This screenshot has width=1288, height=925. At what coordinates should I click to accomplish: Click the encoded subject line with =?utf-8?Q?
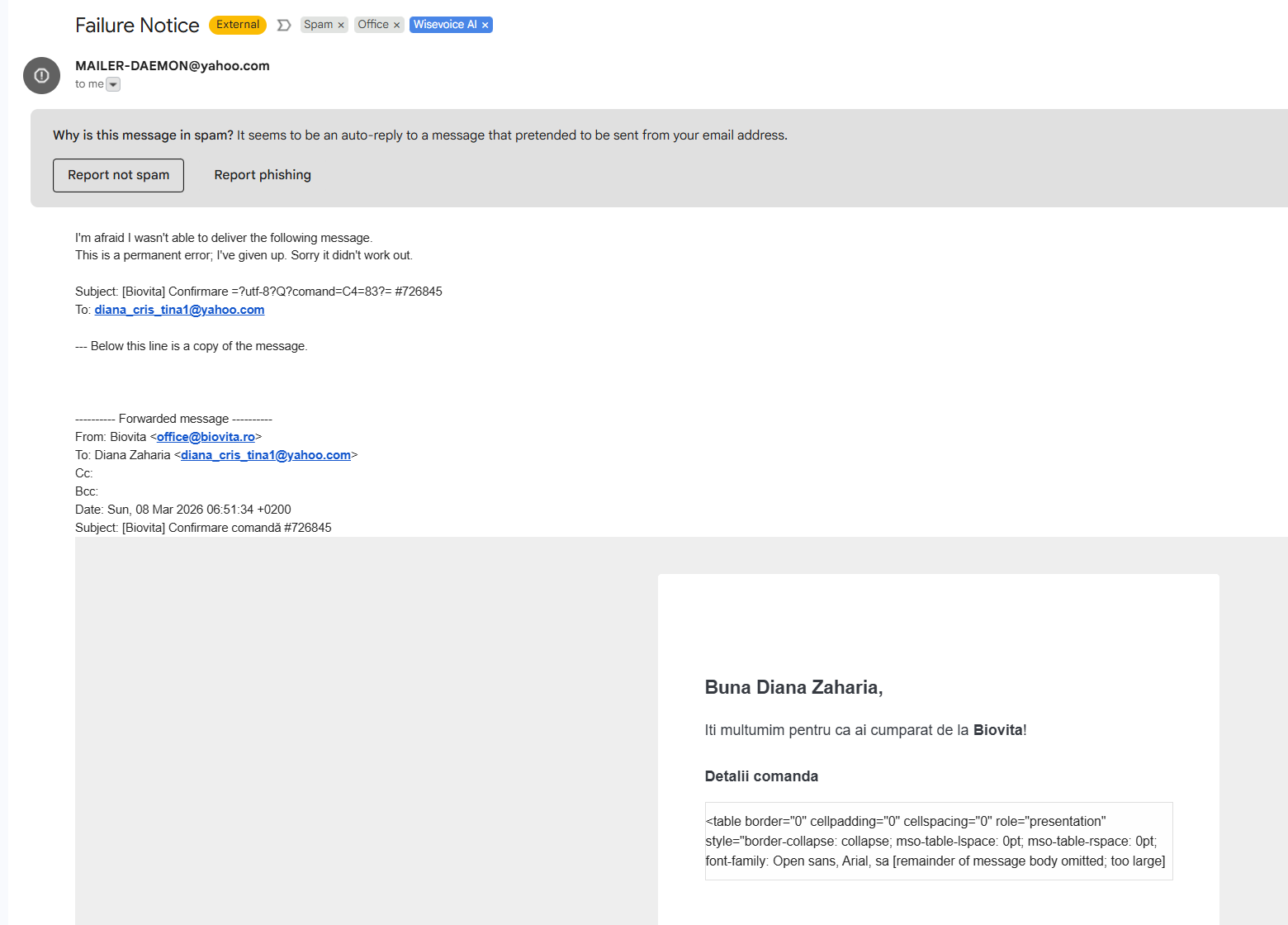(x=258, y=292)
